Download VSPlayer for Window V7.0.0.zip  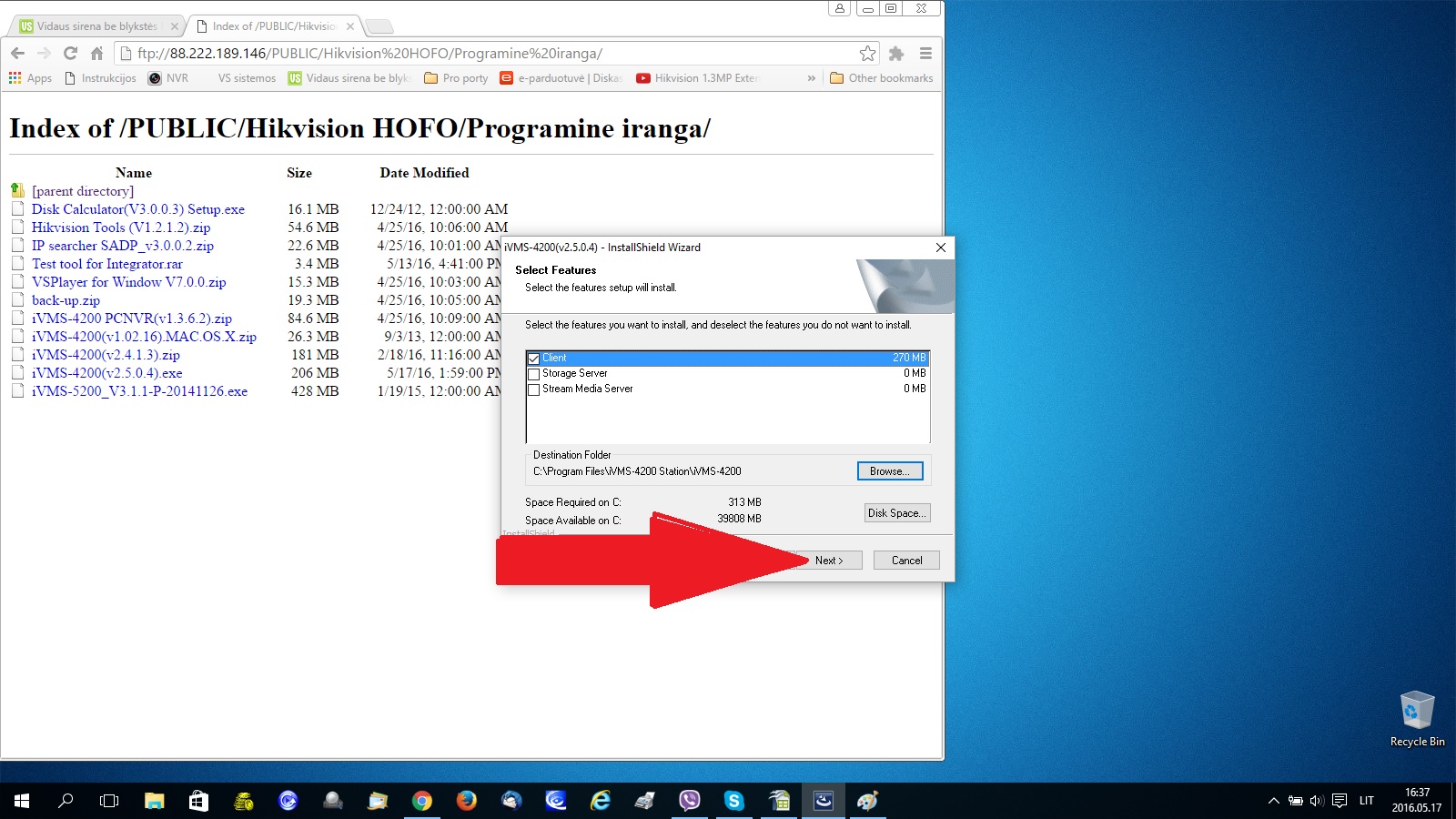[x=128, y=282]
